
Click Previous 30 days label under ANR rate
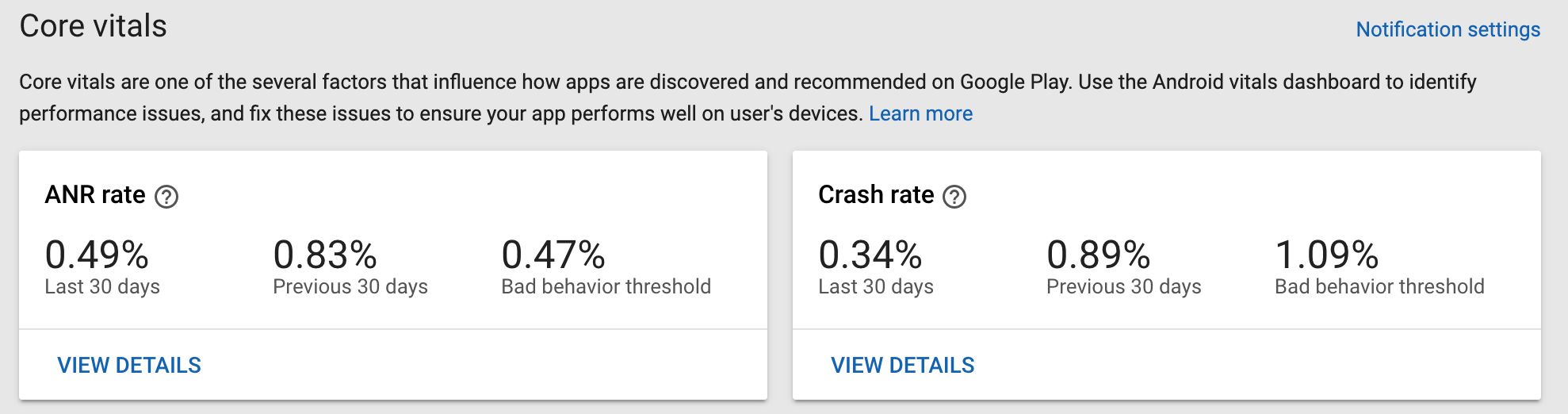tap(350, 286)
